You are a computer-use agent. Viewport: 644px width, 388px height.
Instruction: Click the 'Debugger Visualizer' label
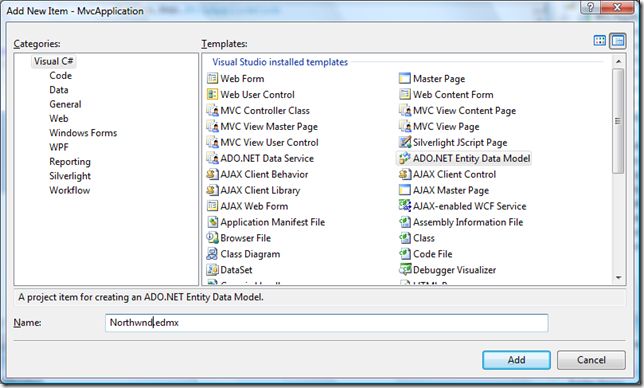pos(454,270)
